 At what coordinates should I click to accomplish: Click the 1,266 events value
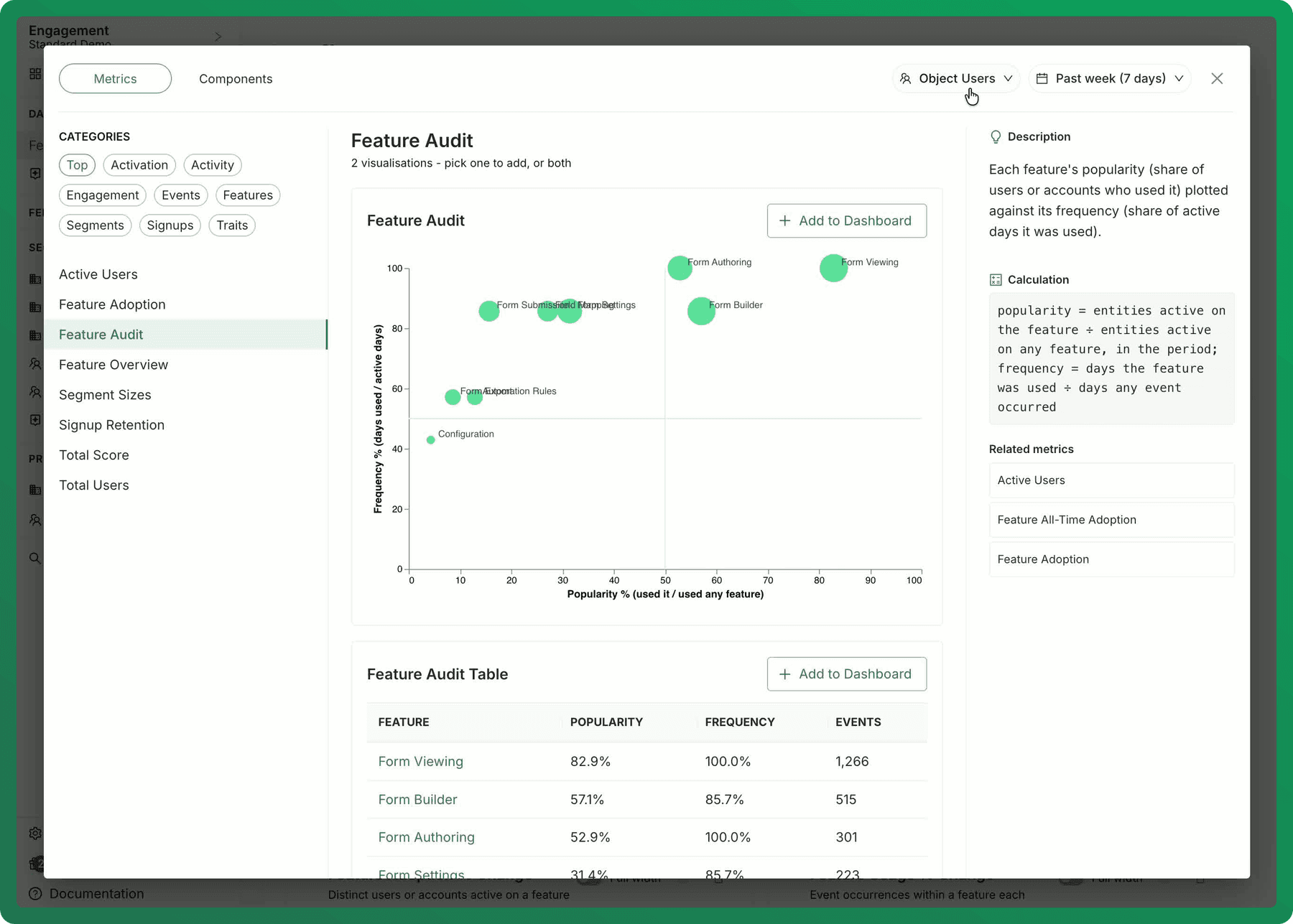tap(852, 761)
